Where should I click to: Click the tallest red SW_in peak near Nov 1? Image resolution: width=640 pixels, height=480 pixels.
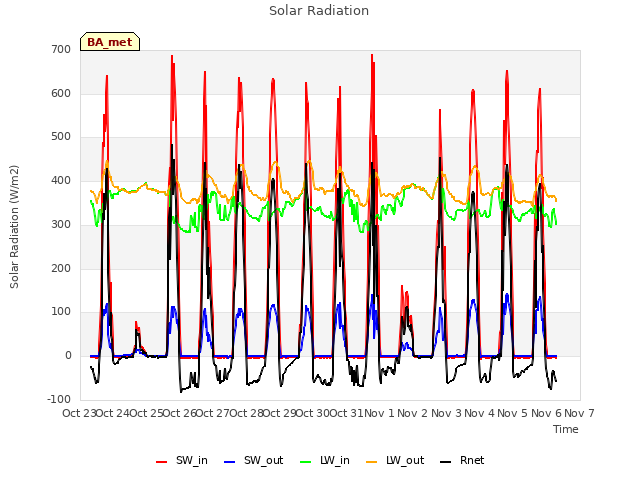pos(372,56)
